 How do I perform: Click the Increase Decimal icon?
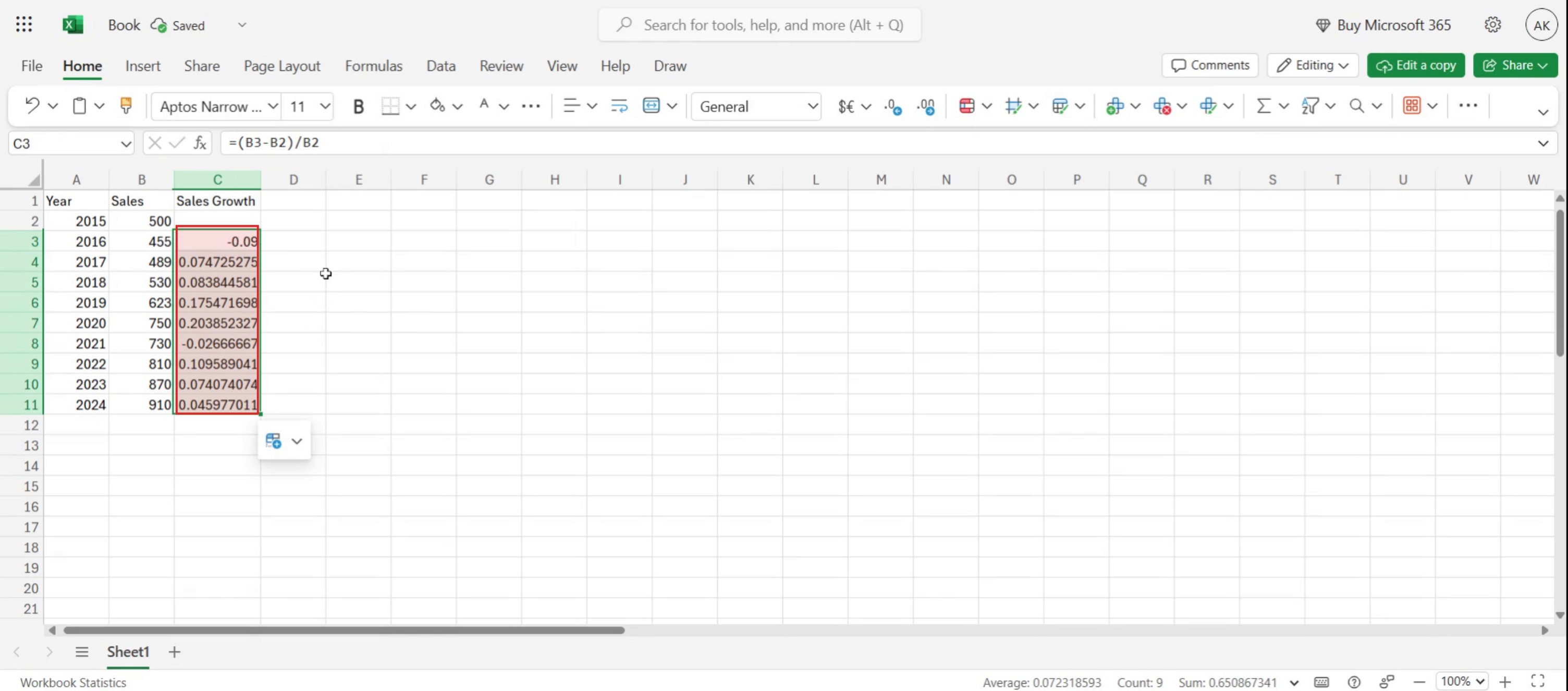pyautogui.click(x=892, y=106)
